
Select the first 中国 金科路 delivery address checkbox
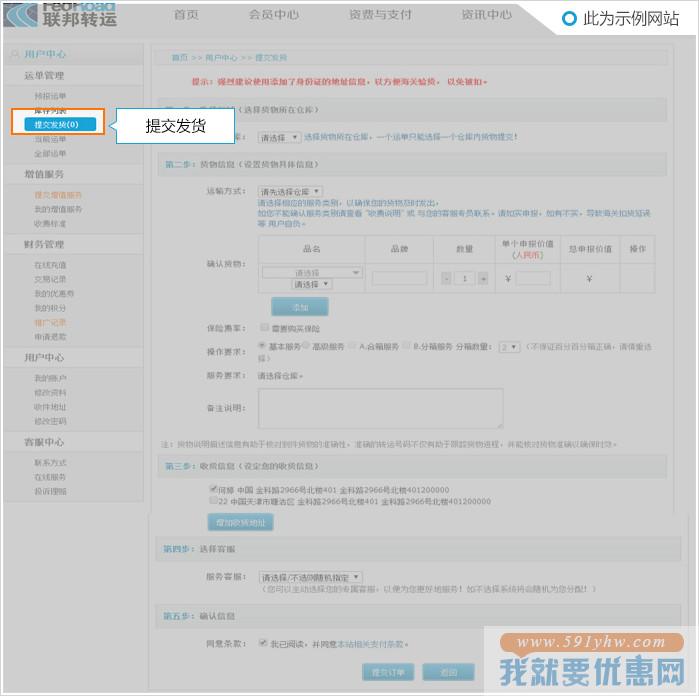click(213, 489)
